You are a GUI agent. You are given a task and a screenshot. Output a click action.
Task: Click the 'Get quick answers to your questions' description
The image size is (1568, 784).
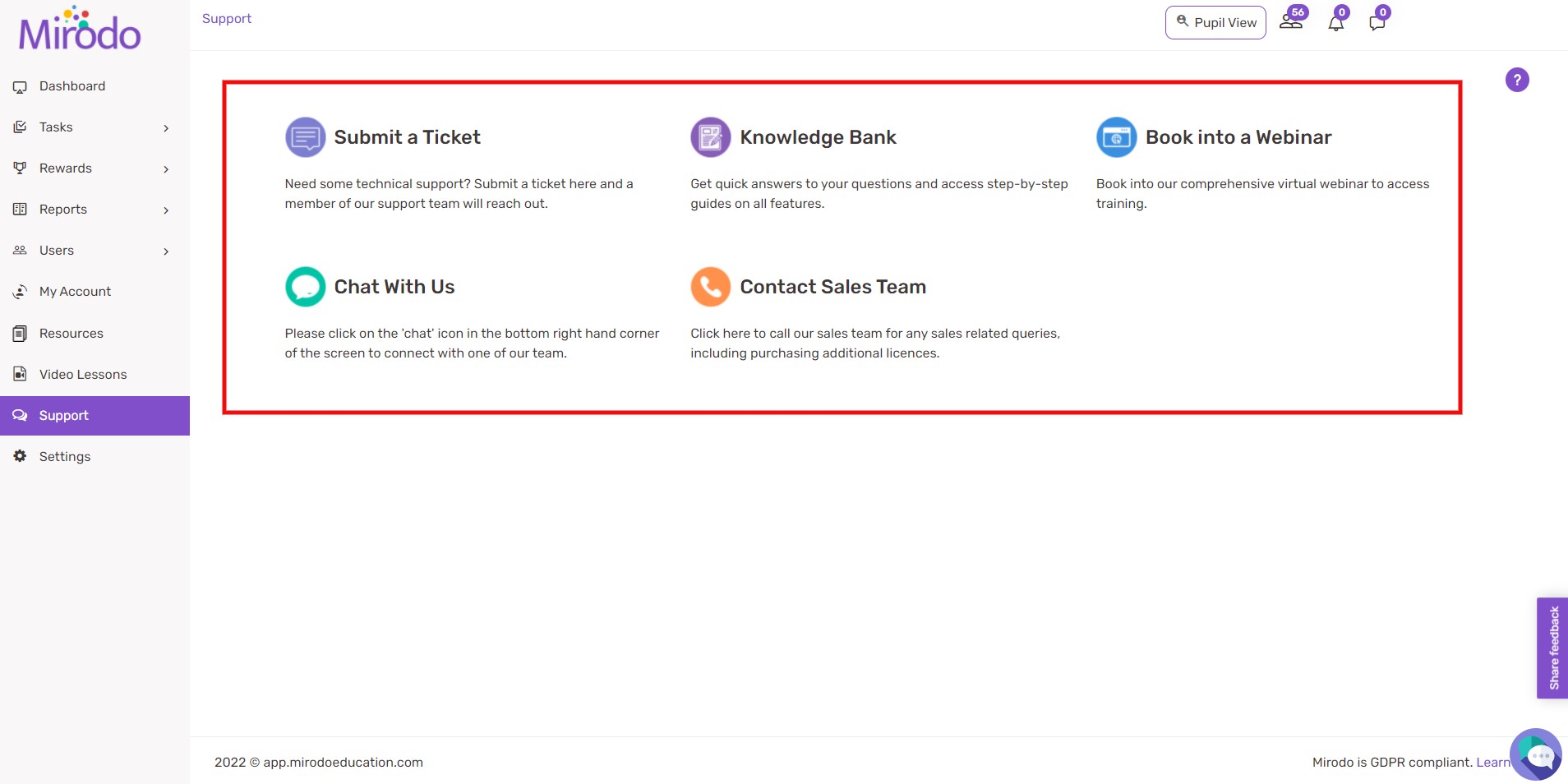[879, 194]
